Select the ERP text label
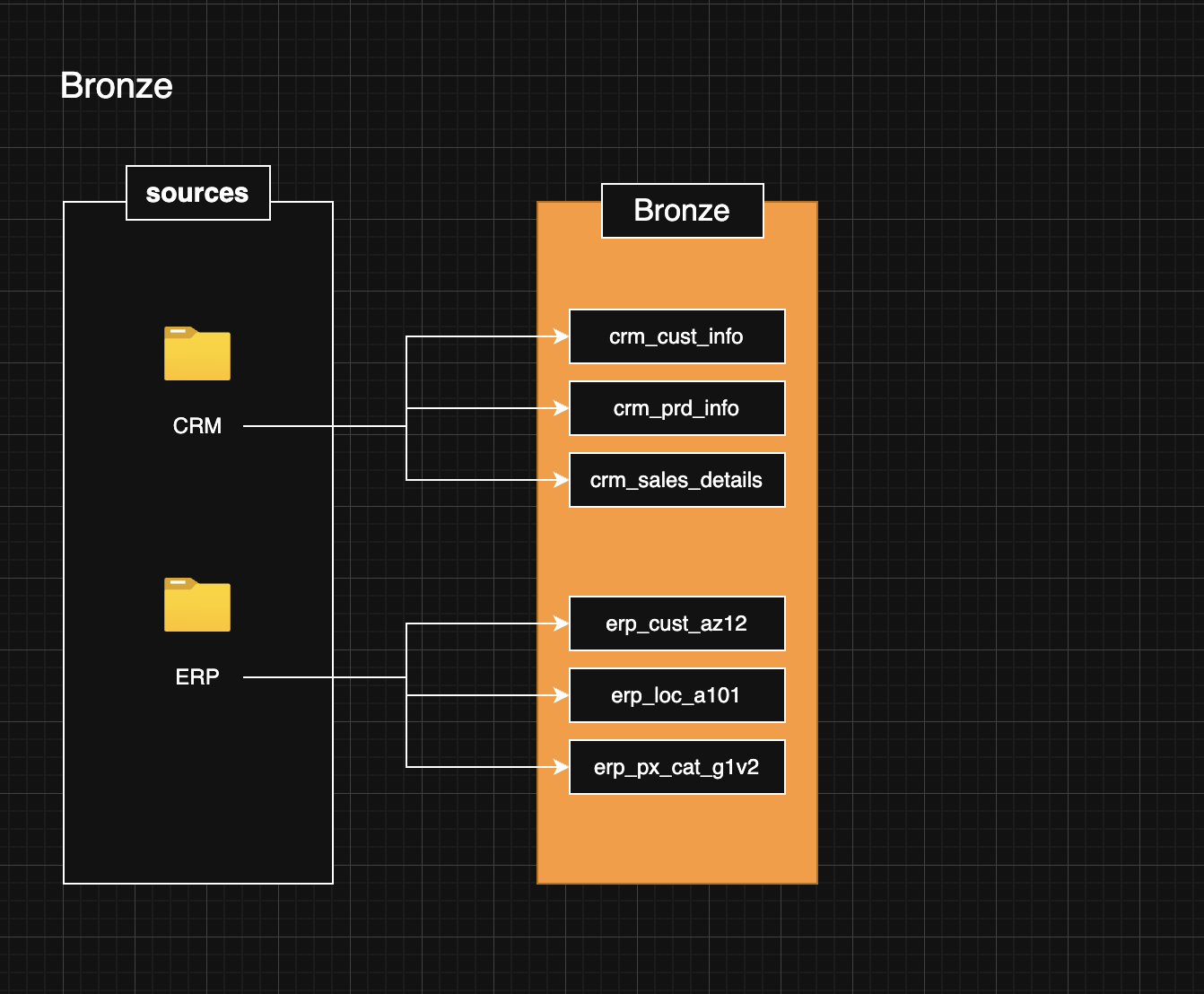Image resolution: width=1204 pixels, height=994 pixels. [x=197, y=677]
